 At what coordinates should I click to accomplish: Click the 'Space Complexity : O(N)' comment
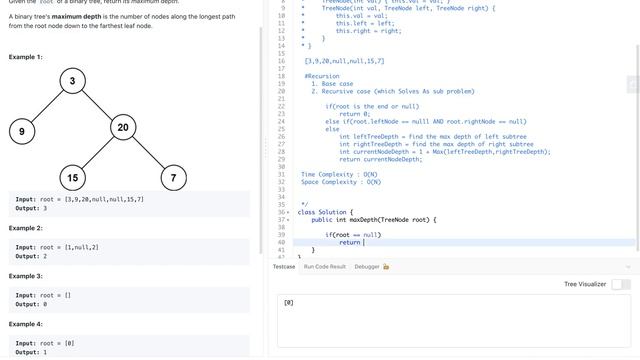[341, 182]
